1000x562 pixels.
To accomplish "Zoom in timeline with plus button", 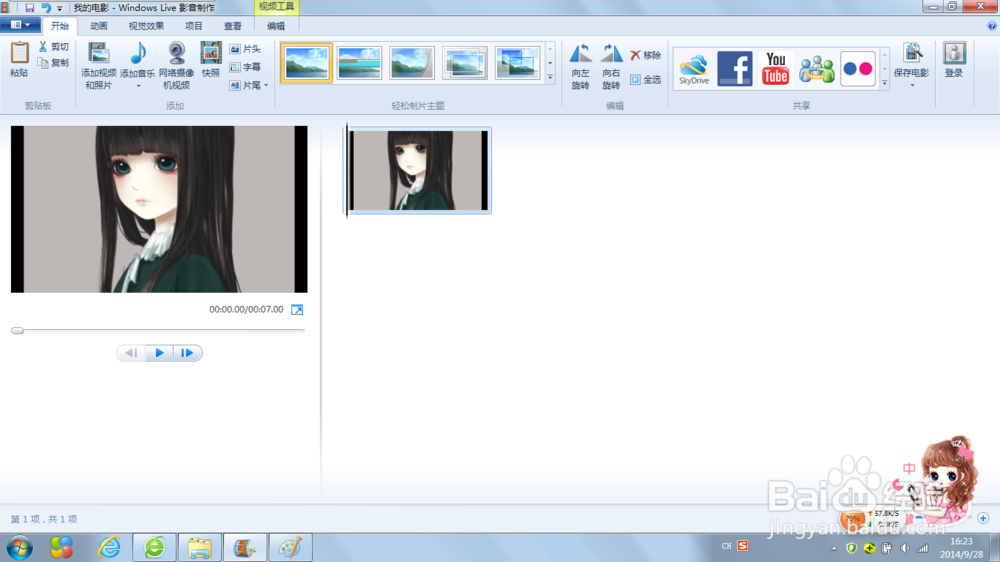I will 983,518.
